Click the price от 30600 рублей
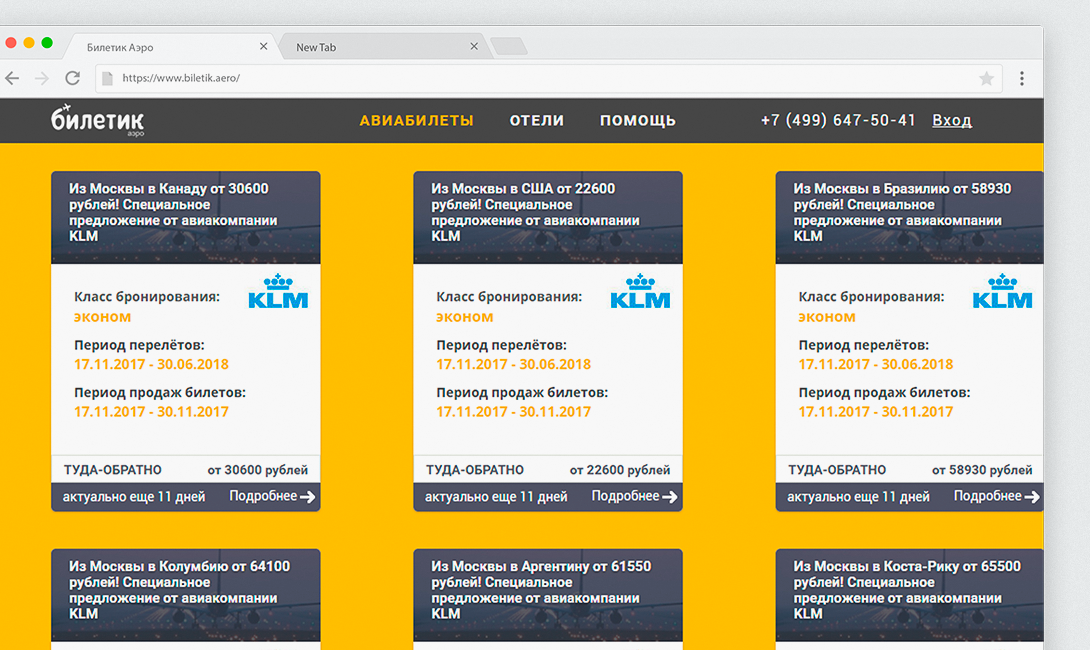1090x650 pixels. click(x=257, y=470)
